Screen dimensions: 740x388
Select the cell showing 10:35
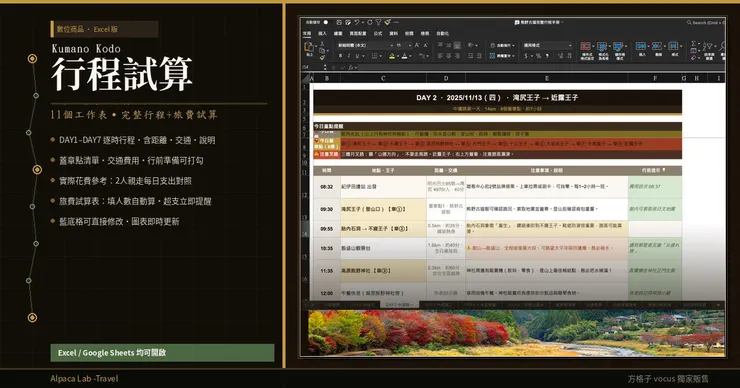(327, 248)
